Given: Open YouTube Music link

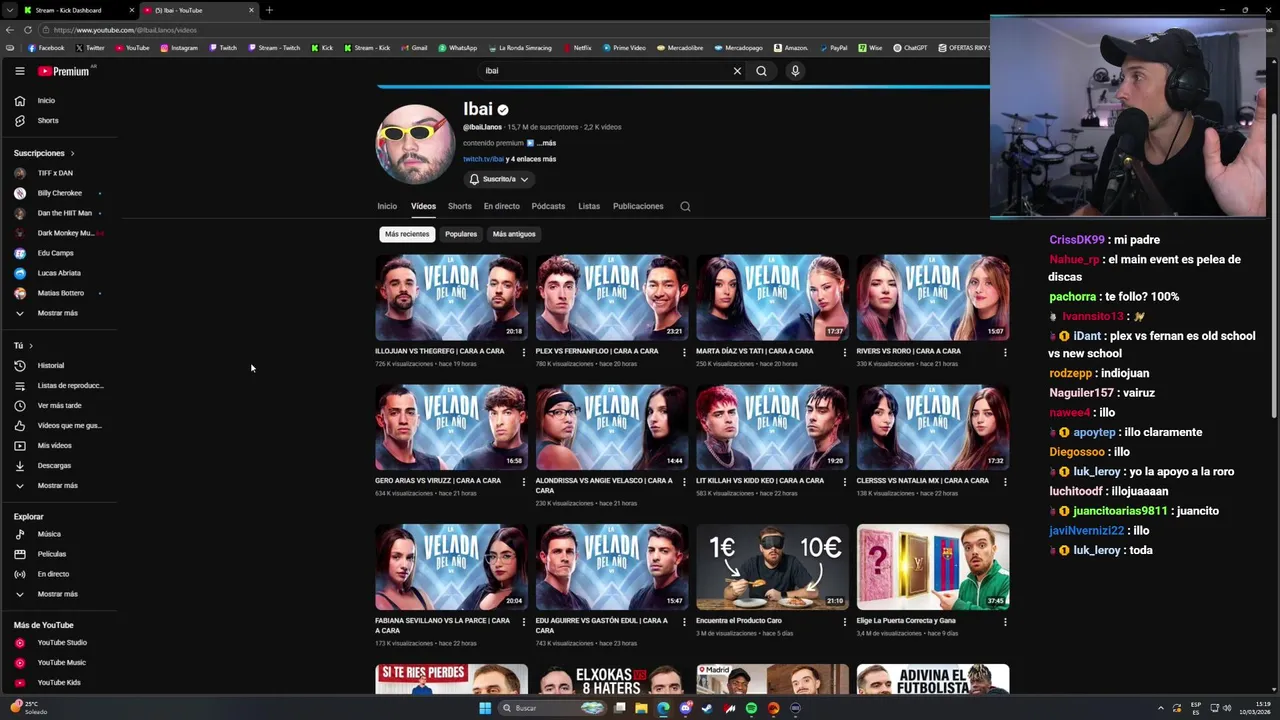Looking at the screenshot, I should point(60,662).
